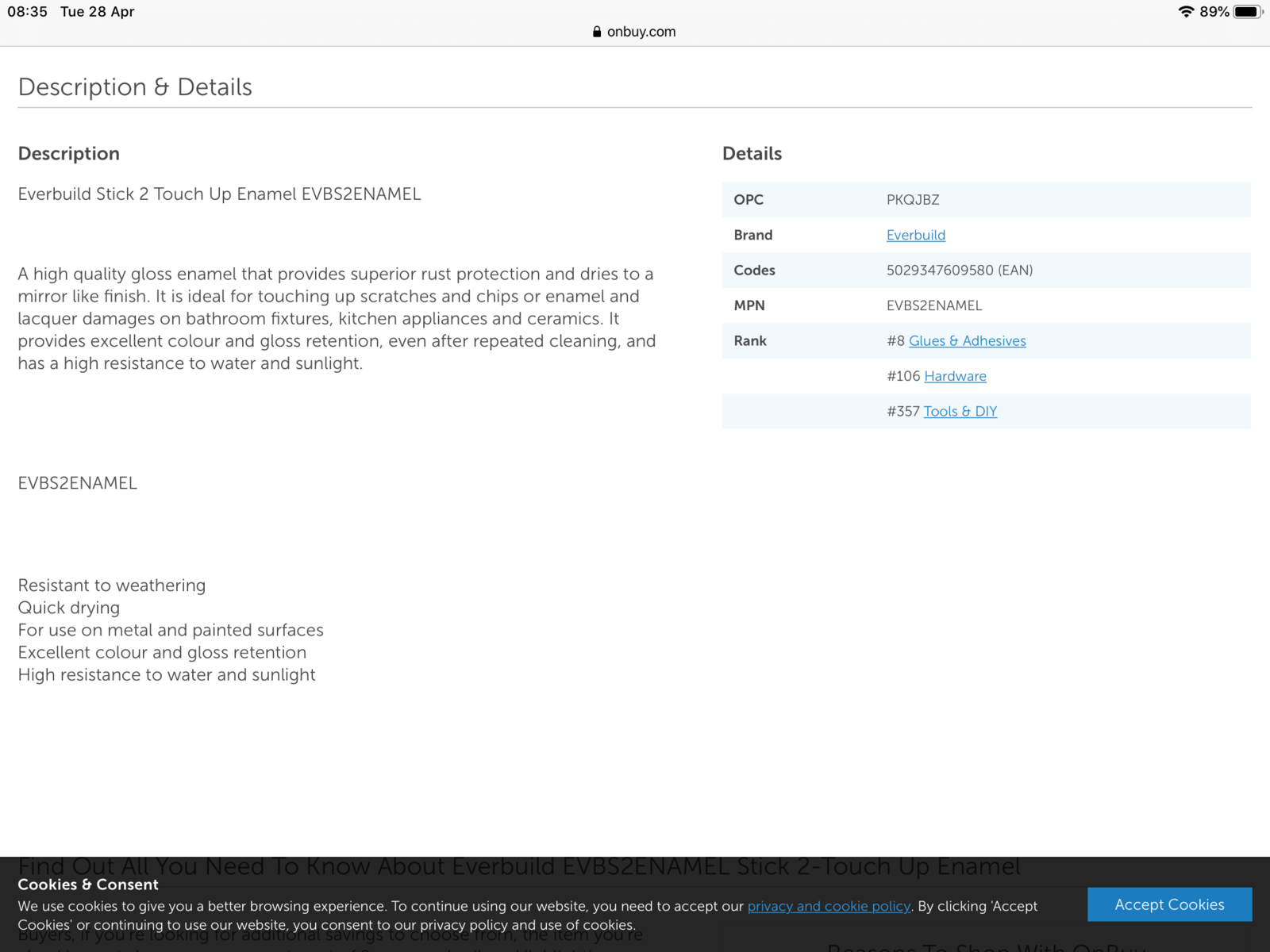
Task: Click the OPC value PKQJBZ
Action: pyautogui.click(x=913, y=200)
